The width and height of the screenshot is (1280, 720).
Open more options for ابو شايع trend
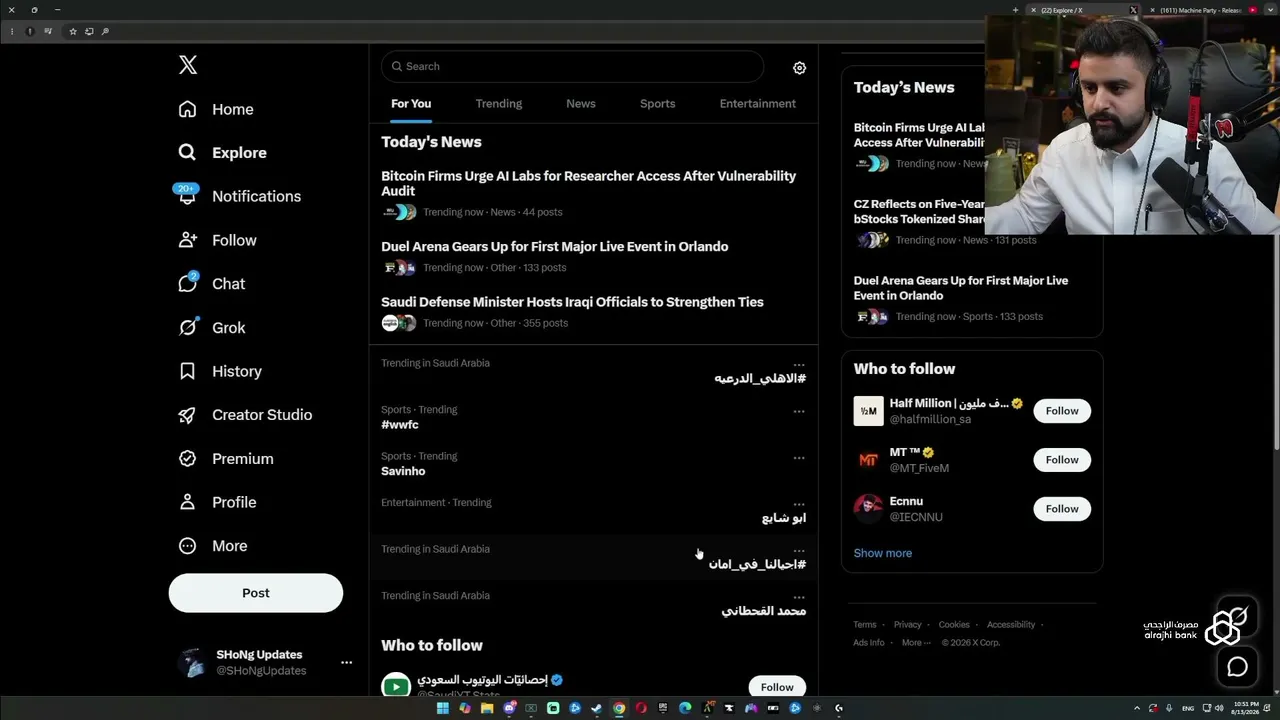tap(799, 504)
